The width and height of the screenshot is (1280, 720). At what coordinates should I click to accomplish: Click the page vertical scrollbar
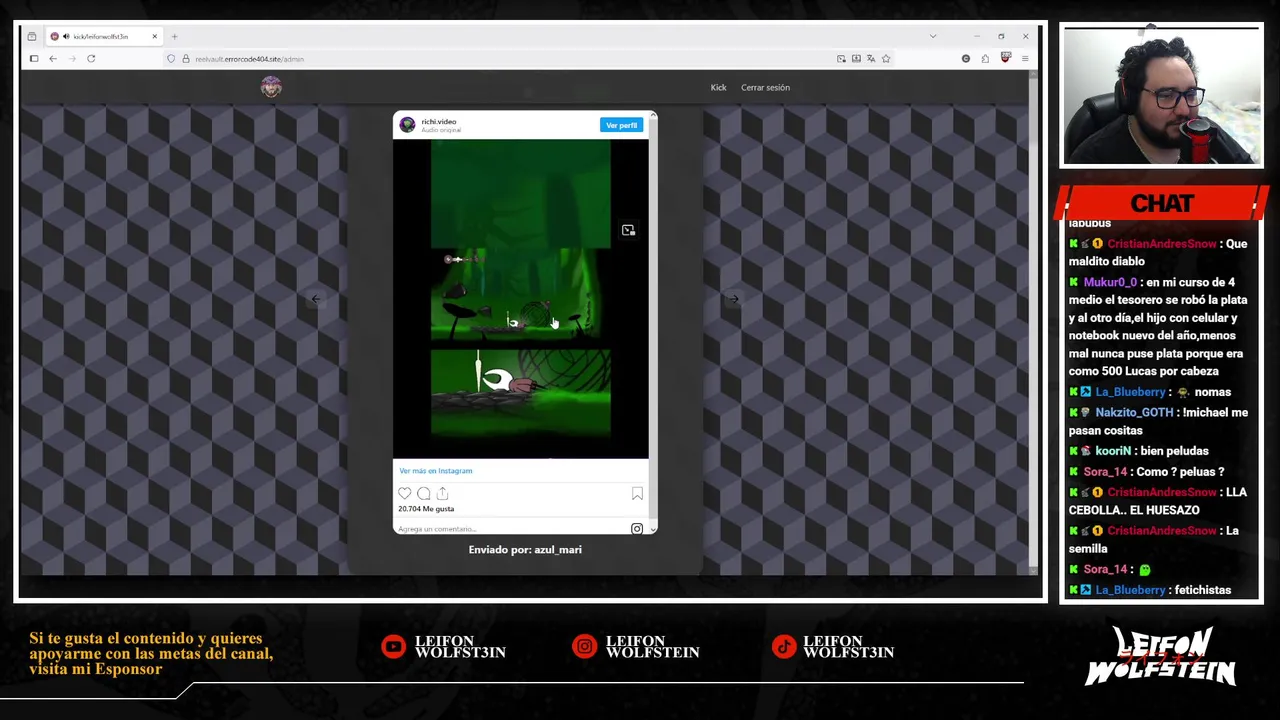(1033, 320)
